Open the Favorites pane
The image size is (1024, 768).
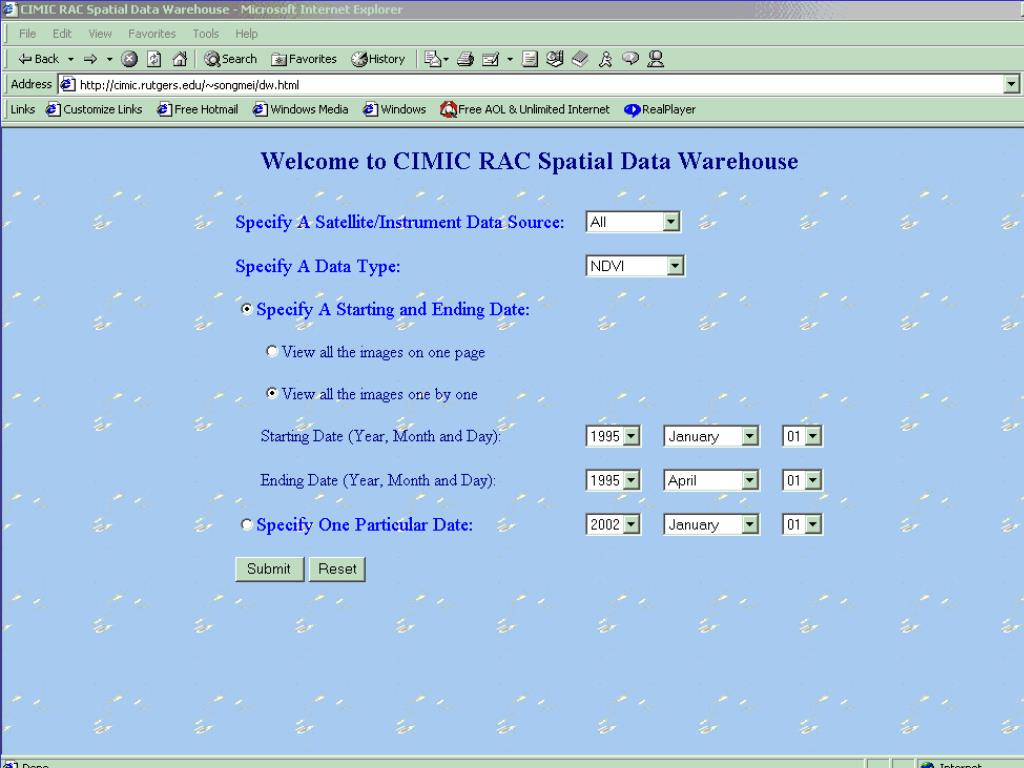(x=304, y=59)
